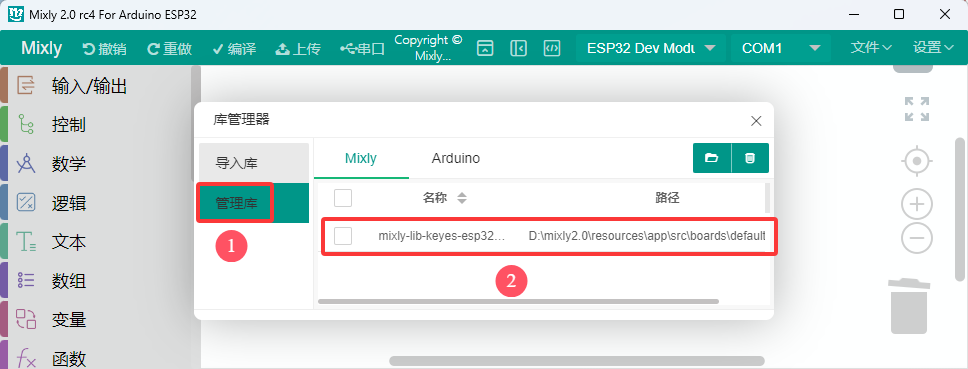Click the 逻辑 category icon
The height and width of the screenshot is (369, 968).
26,202
